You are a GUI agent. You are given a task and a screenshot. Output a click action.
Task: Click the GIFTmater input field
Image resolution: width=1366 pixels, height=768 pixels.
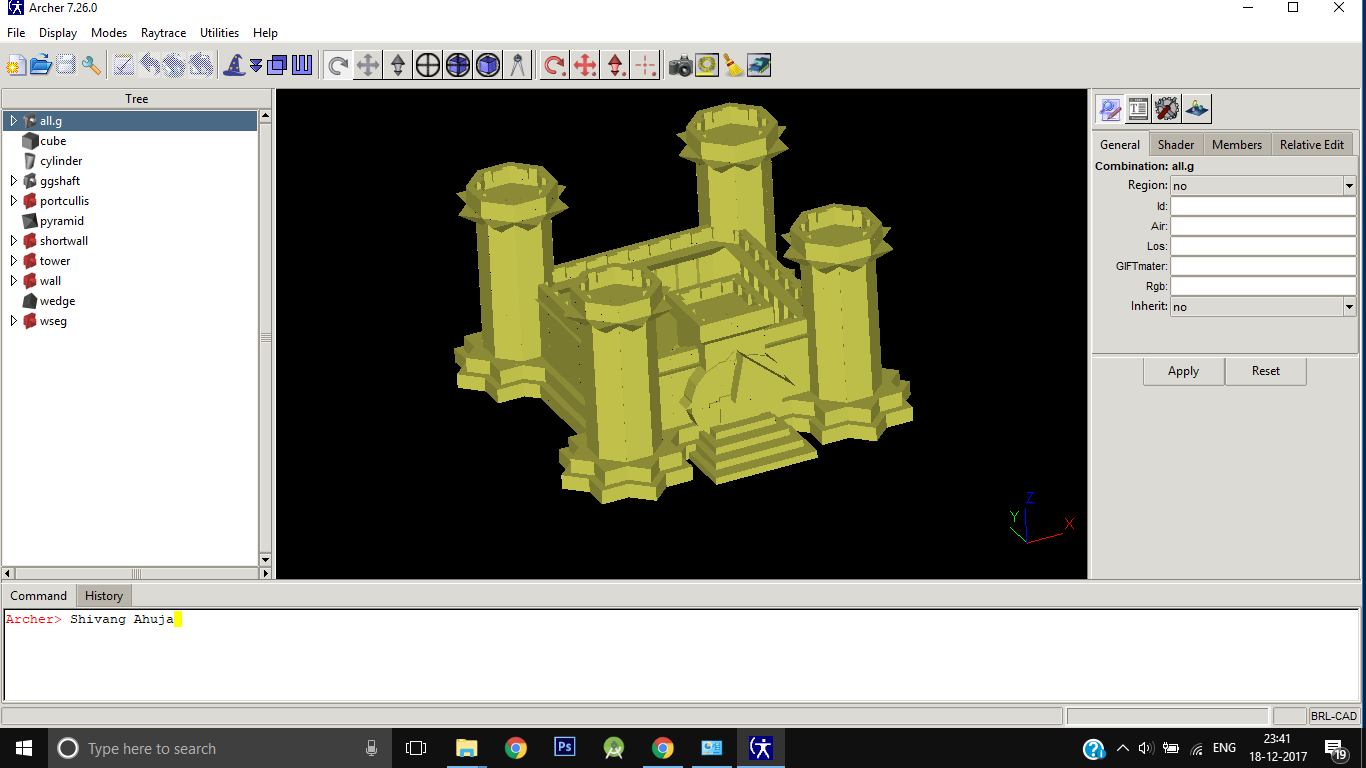[1263, 266]
